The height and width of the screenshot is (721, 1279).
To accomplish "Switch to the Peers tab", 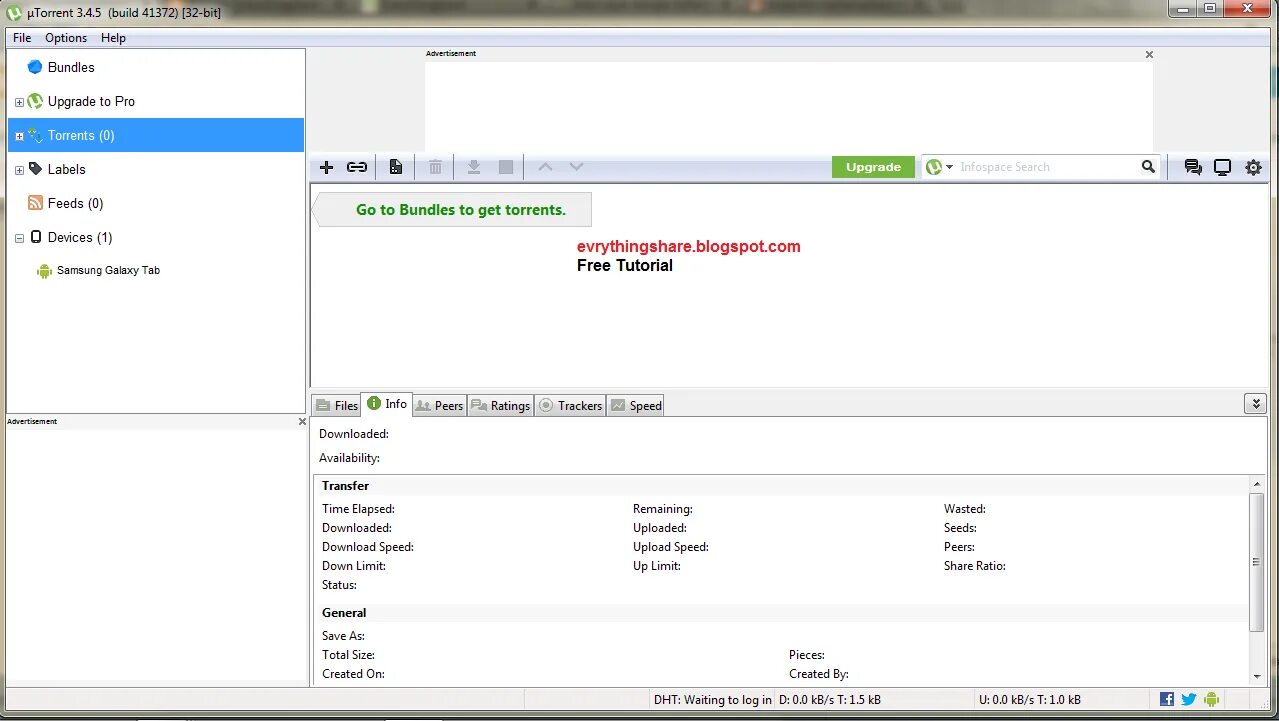I will [x=439, y=405].
